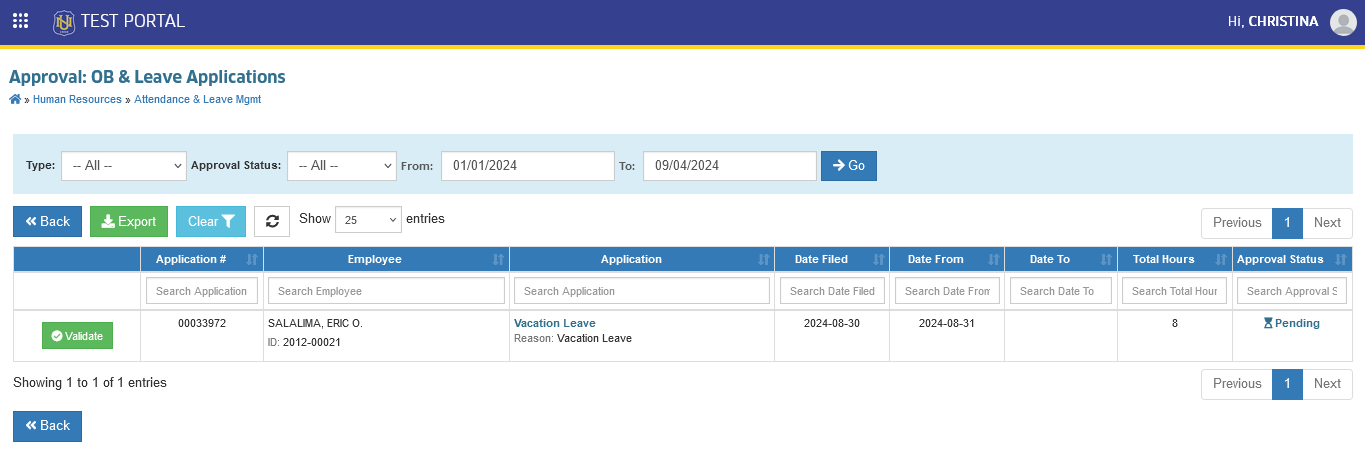Viewport: 1365px width, 453px height.
Task: Change the Show entries count dropdown
Action: (x=368, y=219)
